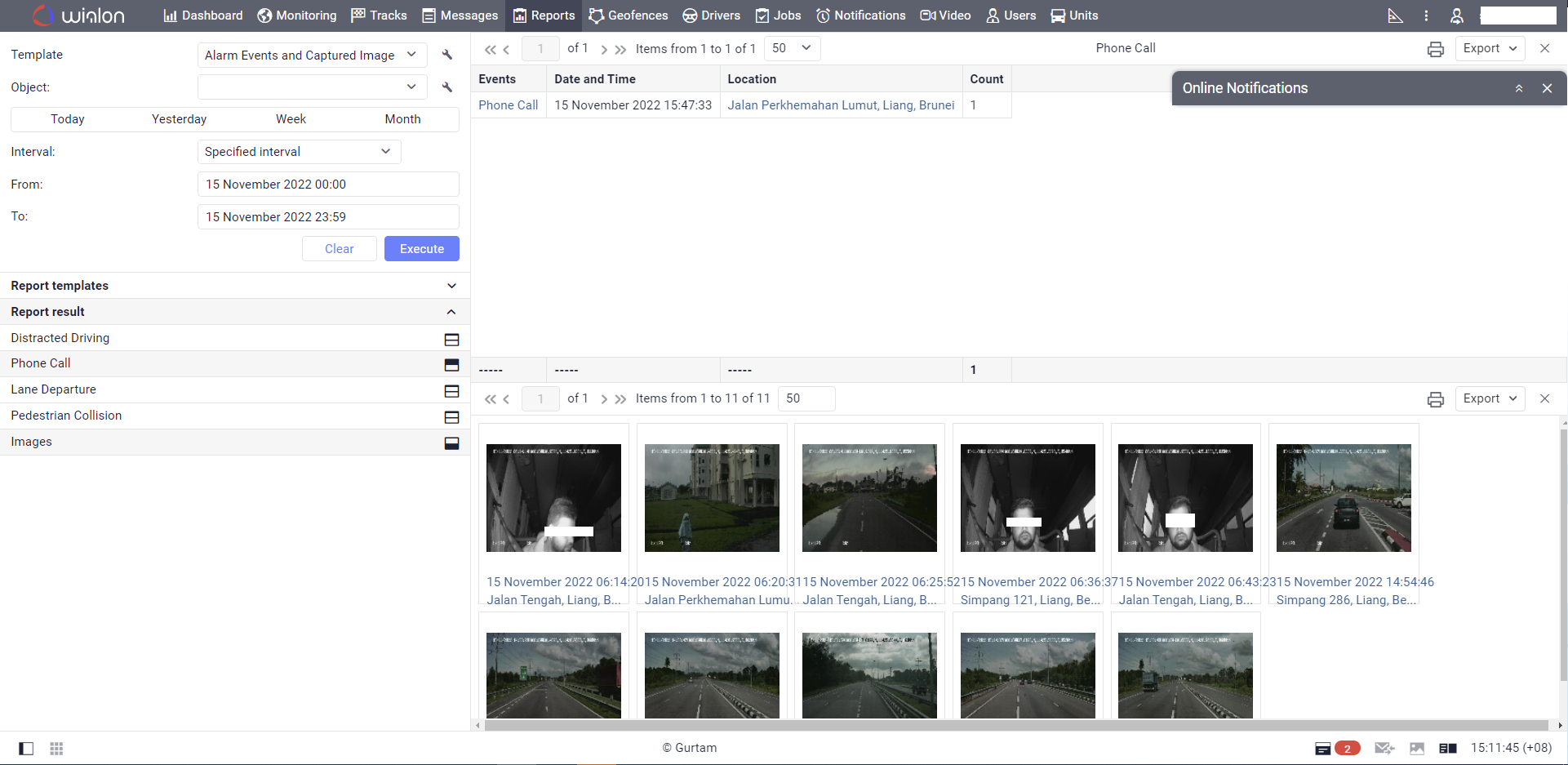Click the apps grid icon at bottom left

56,749
